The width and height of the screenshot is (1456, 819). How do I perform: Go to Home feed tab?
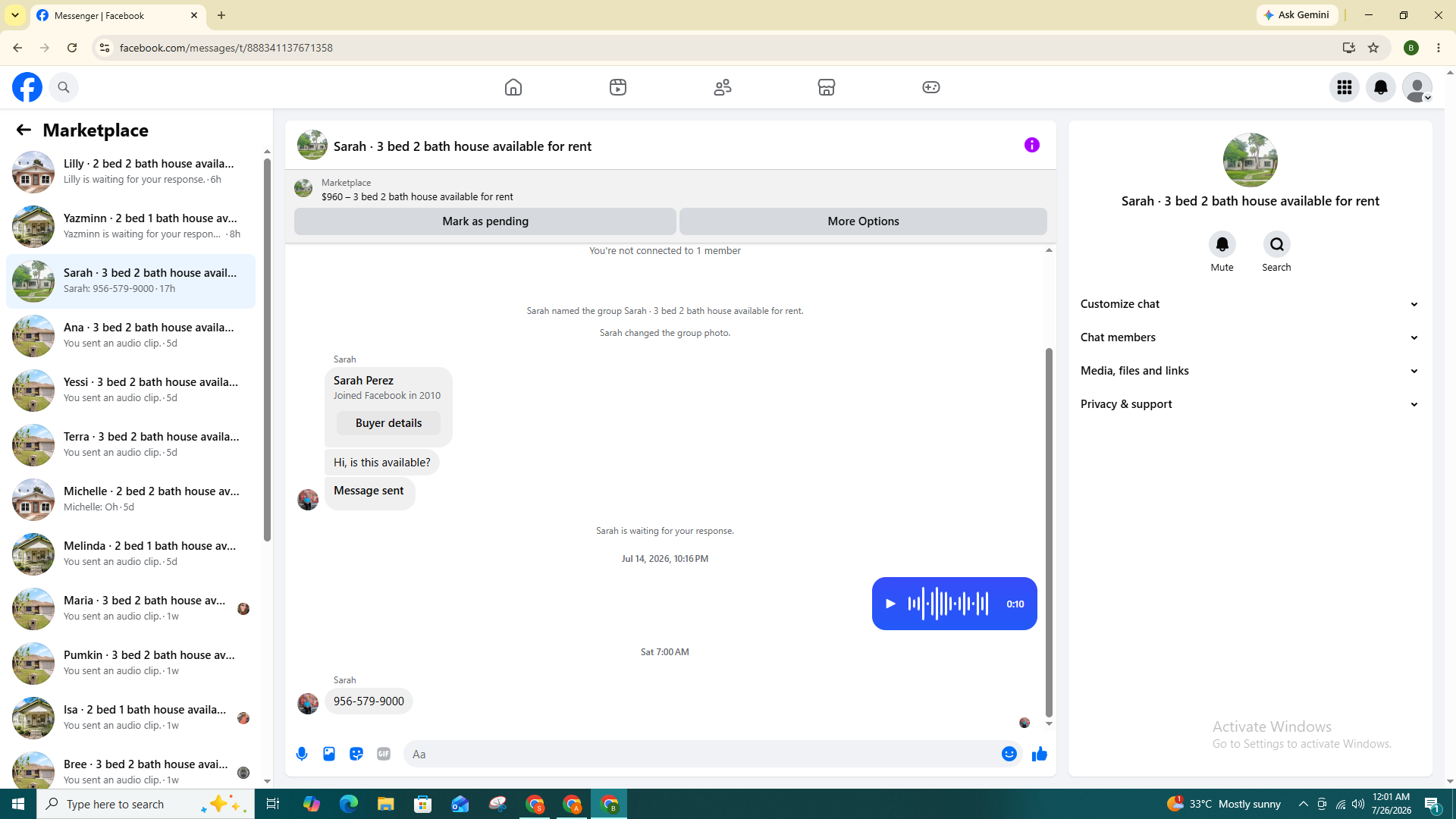(x=513, y=87)
